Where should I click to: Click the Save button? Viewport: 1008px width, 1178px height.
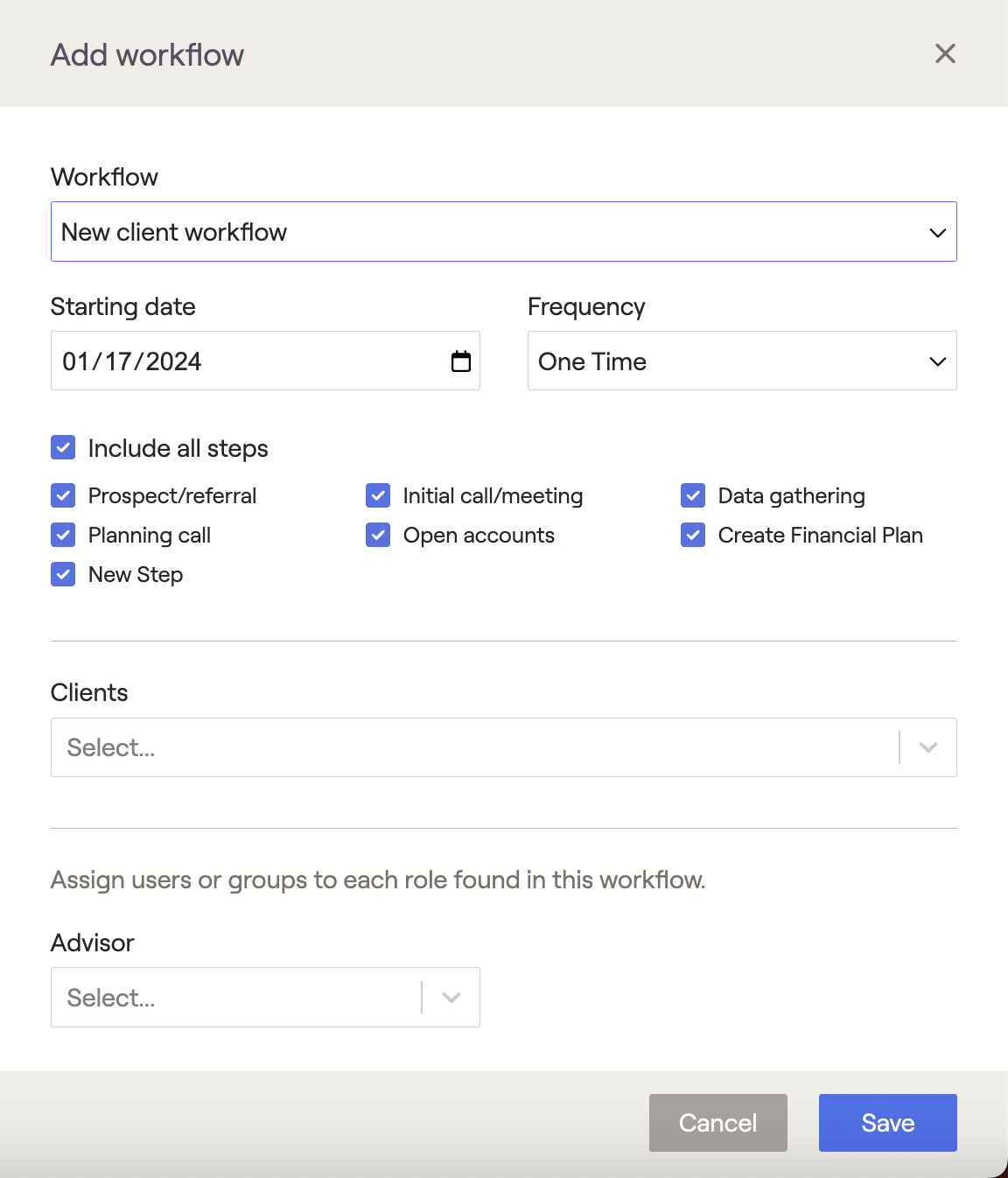(888, 1123)
